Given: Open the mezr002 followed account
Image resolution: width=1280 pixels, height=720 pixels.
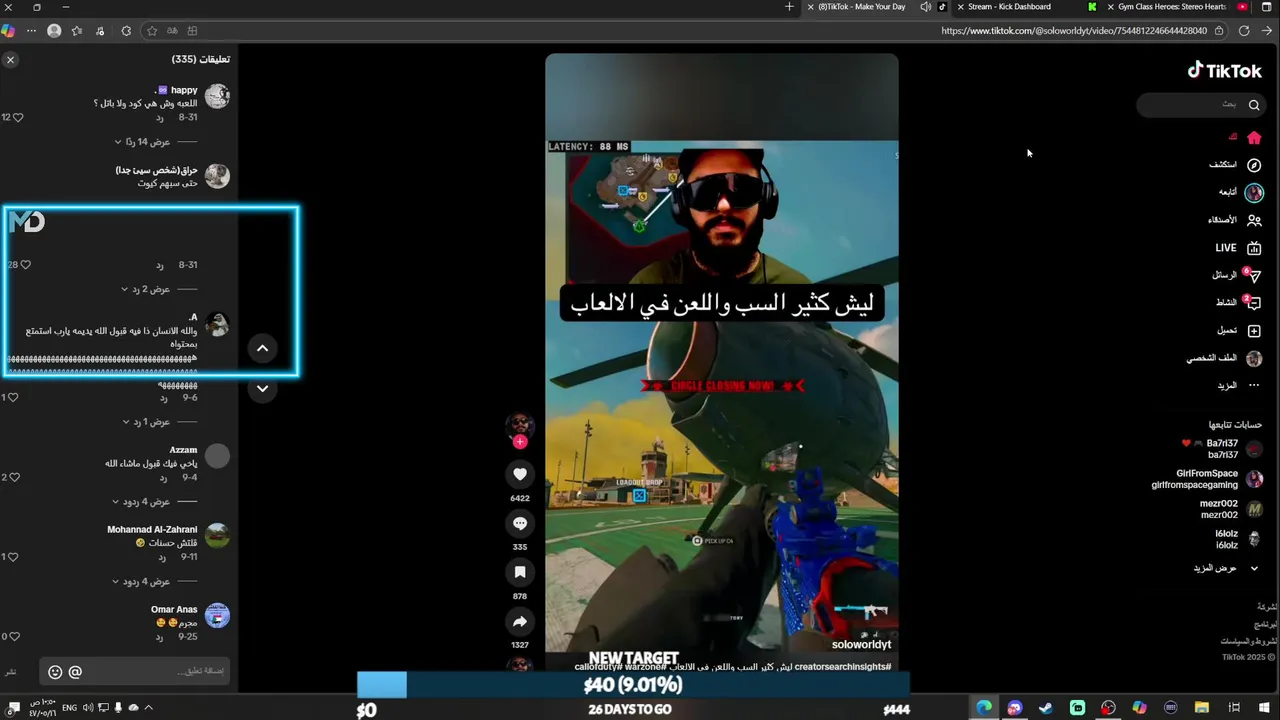Looking at the screenshot, I should coord(1231,509).
